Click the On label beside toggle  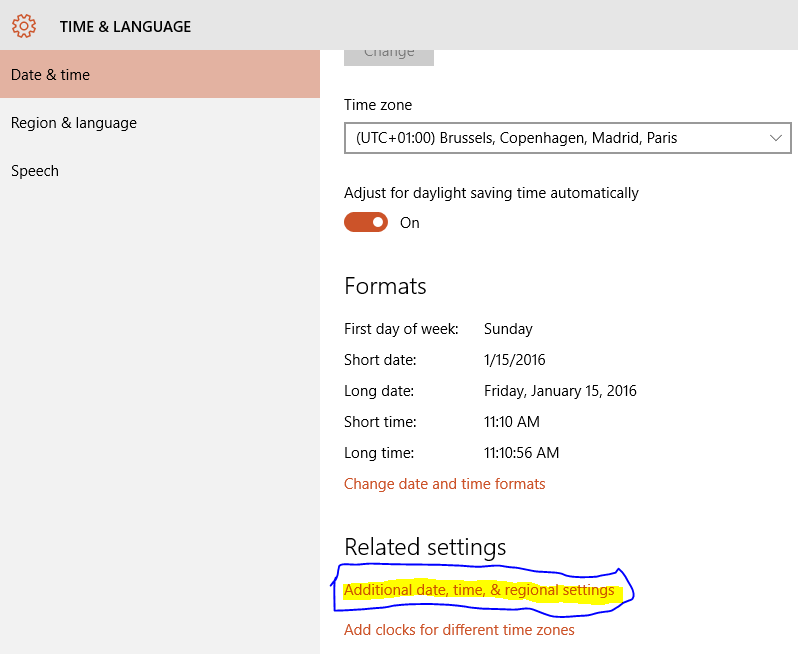[x=410, y=223]
